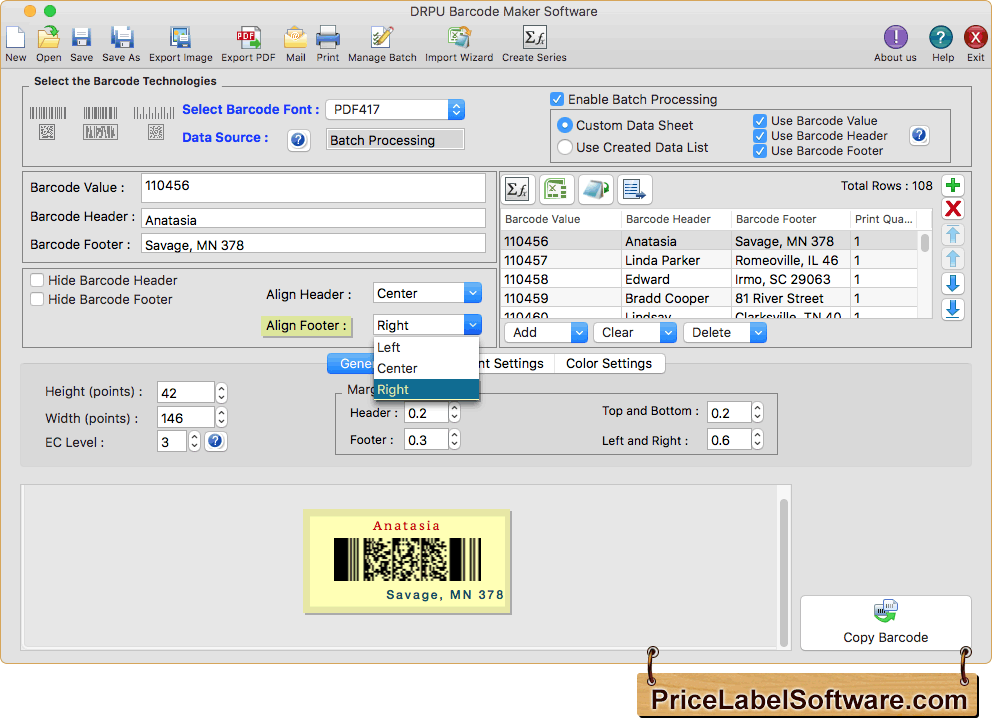Viewport: 992px width, 718px height.
Task: Choose Center in the Align Footer list
Action: click(x=426, y=368)
